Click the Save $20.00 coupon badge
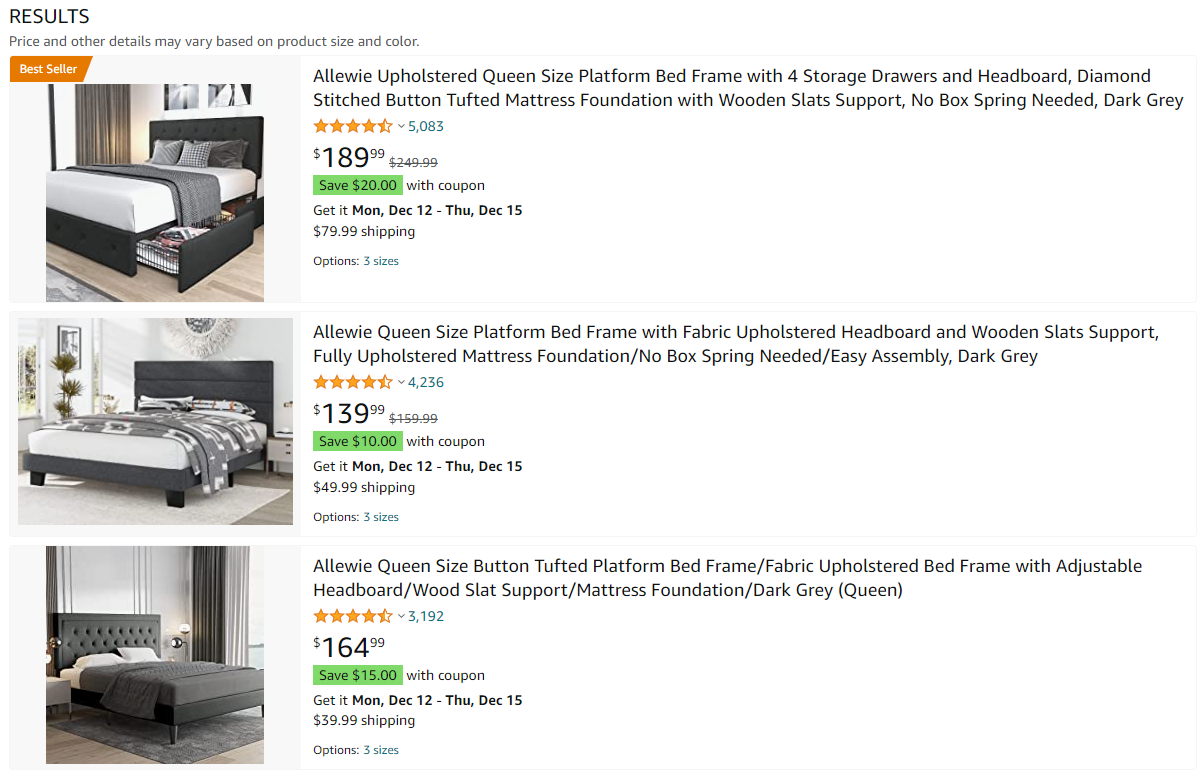Viewport: 1201px width, 772px height. [358, 185]
